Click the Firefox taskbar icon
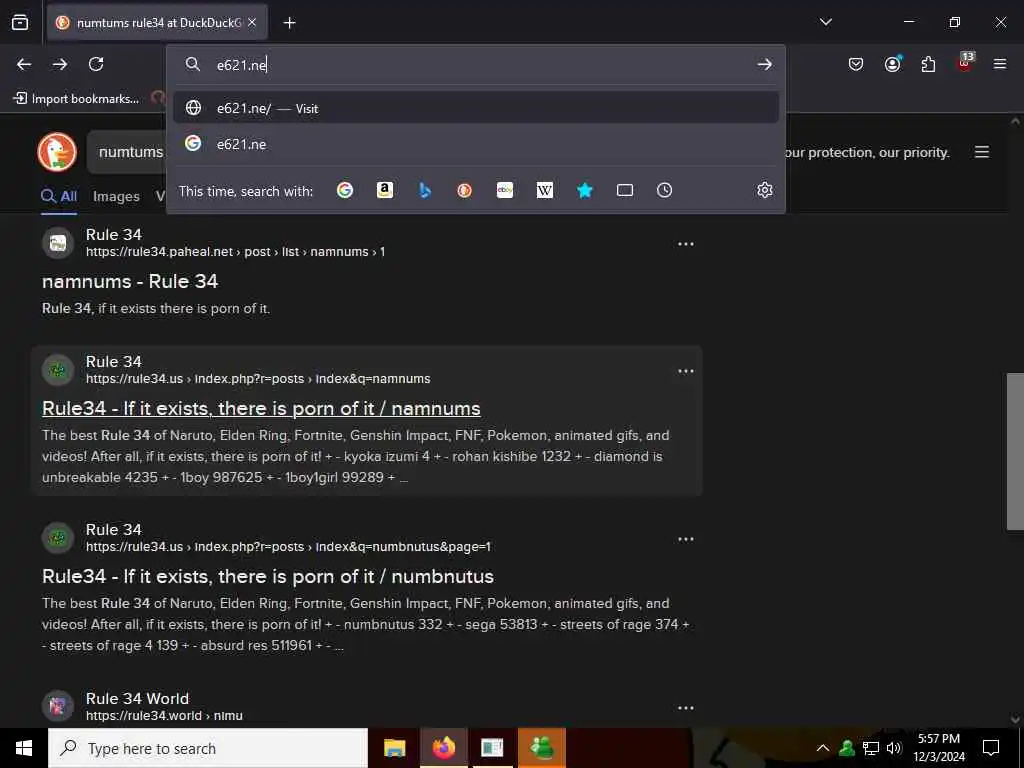Viewport: 1024px width, 768px height. point(443,748)
